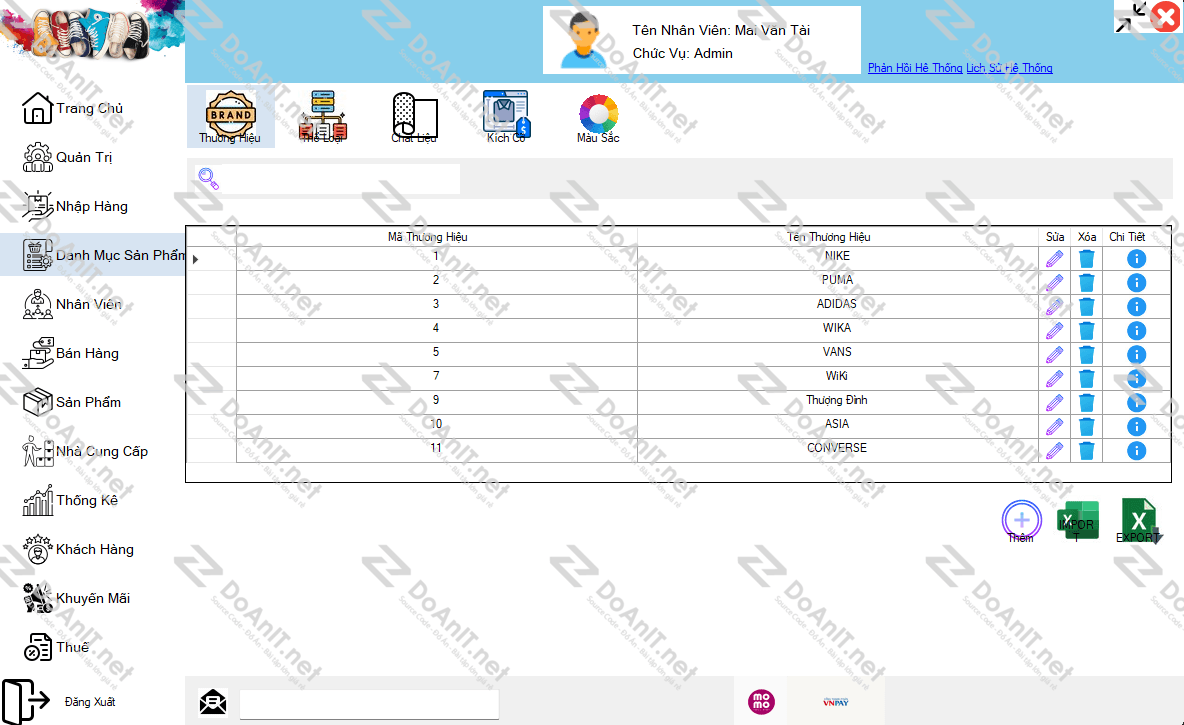Open the Màu Sắc color tab
This screenshot has width=1184, height=725.
pos(598,117)
